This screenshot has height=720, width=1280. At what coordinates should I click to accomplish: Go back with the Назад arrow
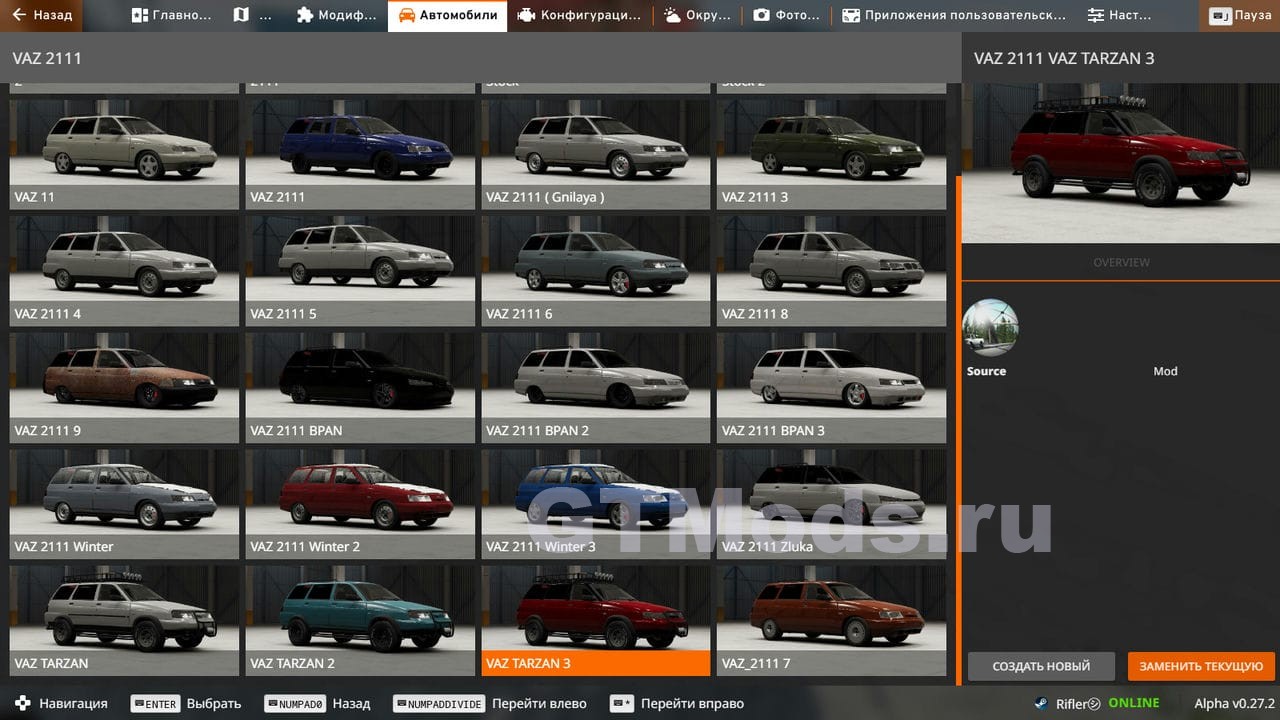42,15
